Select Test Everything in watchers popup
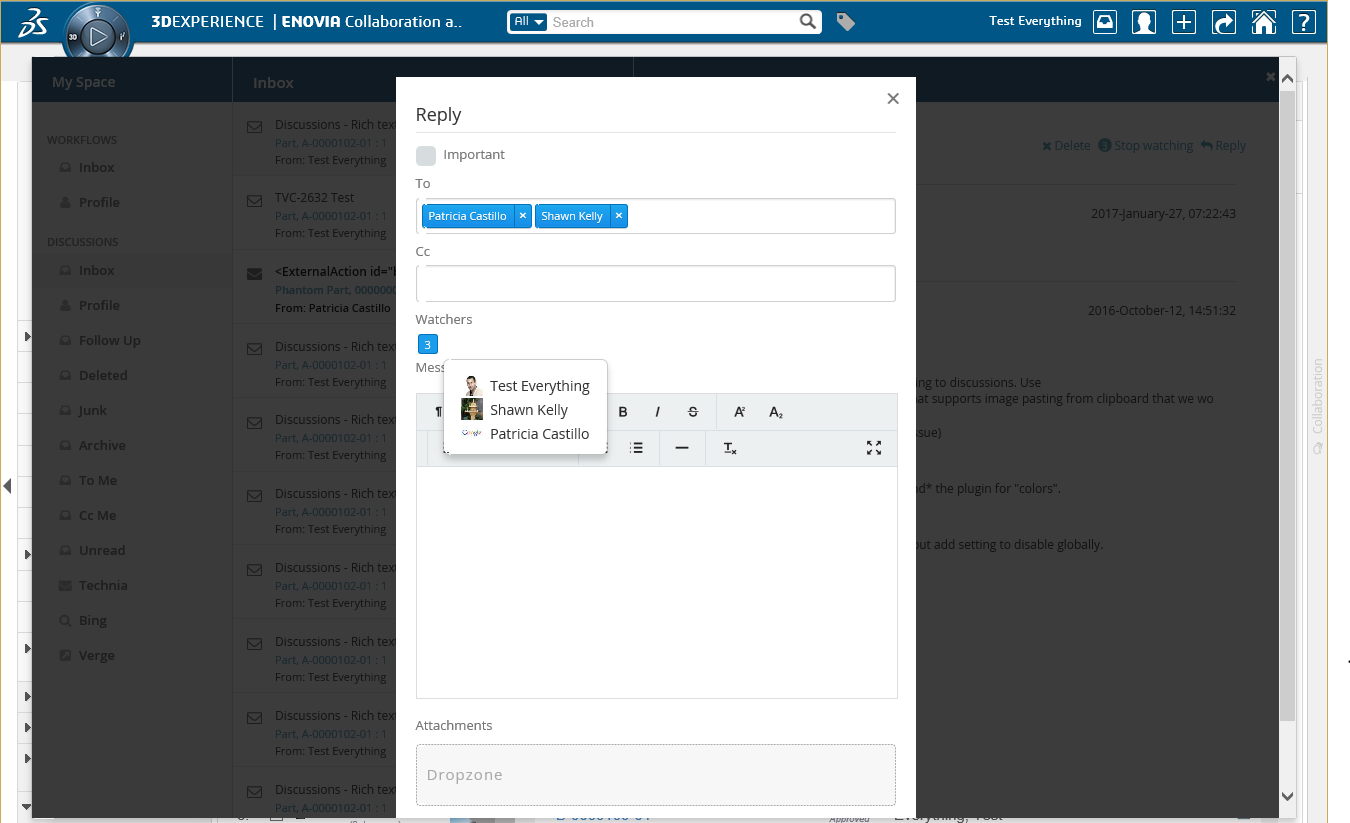This screenshot has height=823, width=1350. click(539, 386)
